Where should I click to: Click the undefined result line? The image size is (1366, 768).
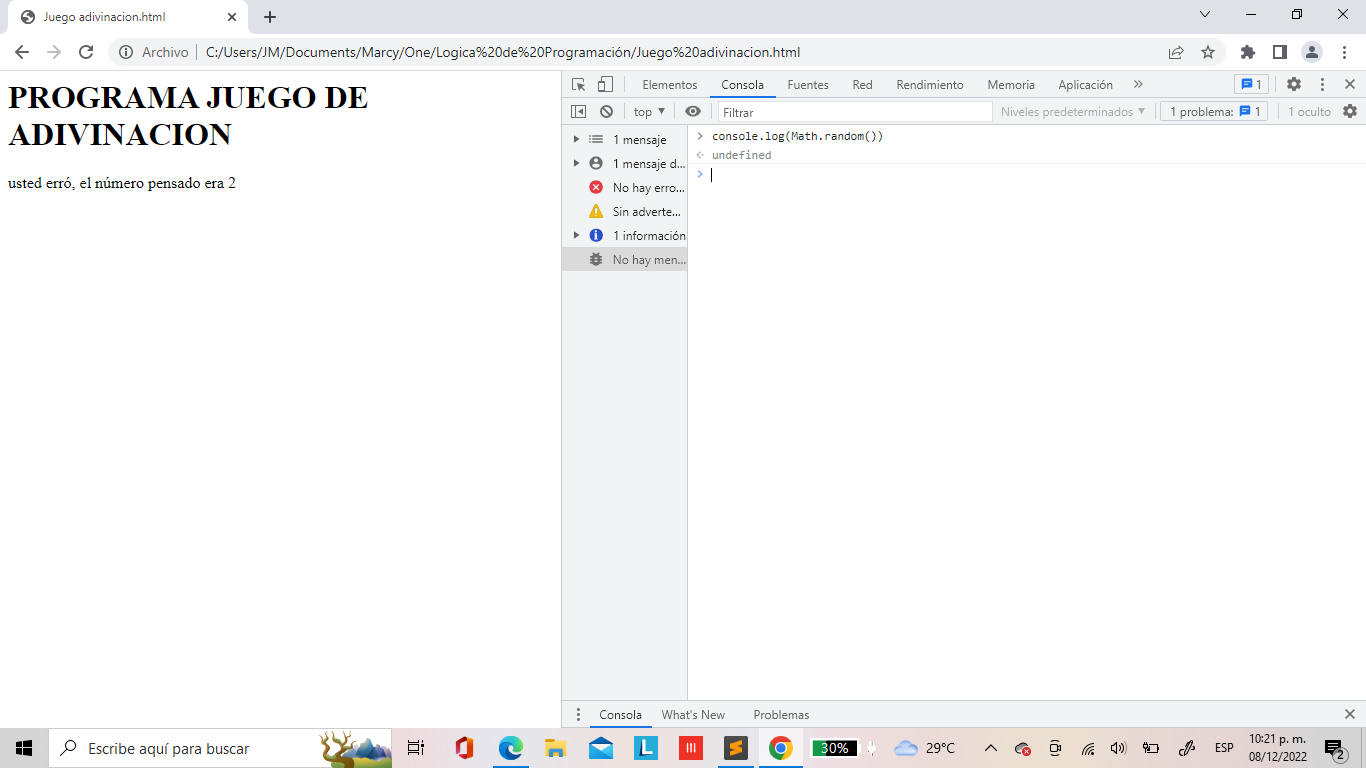click(741, 155)
